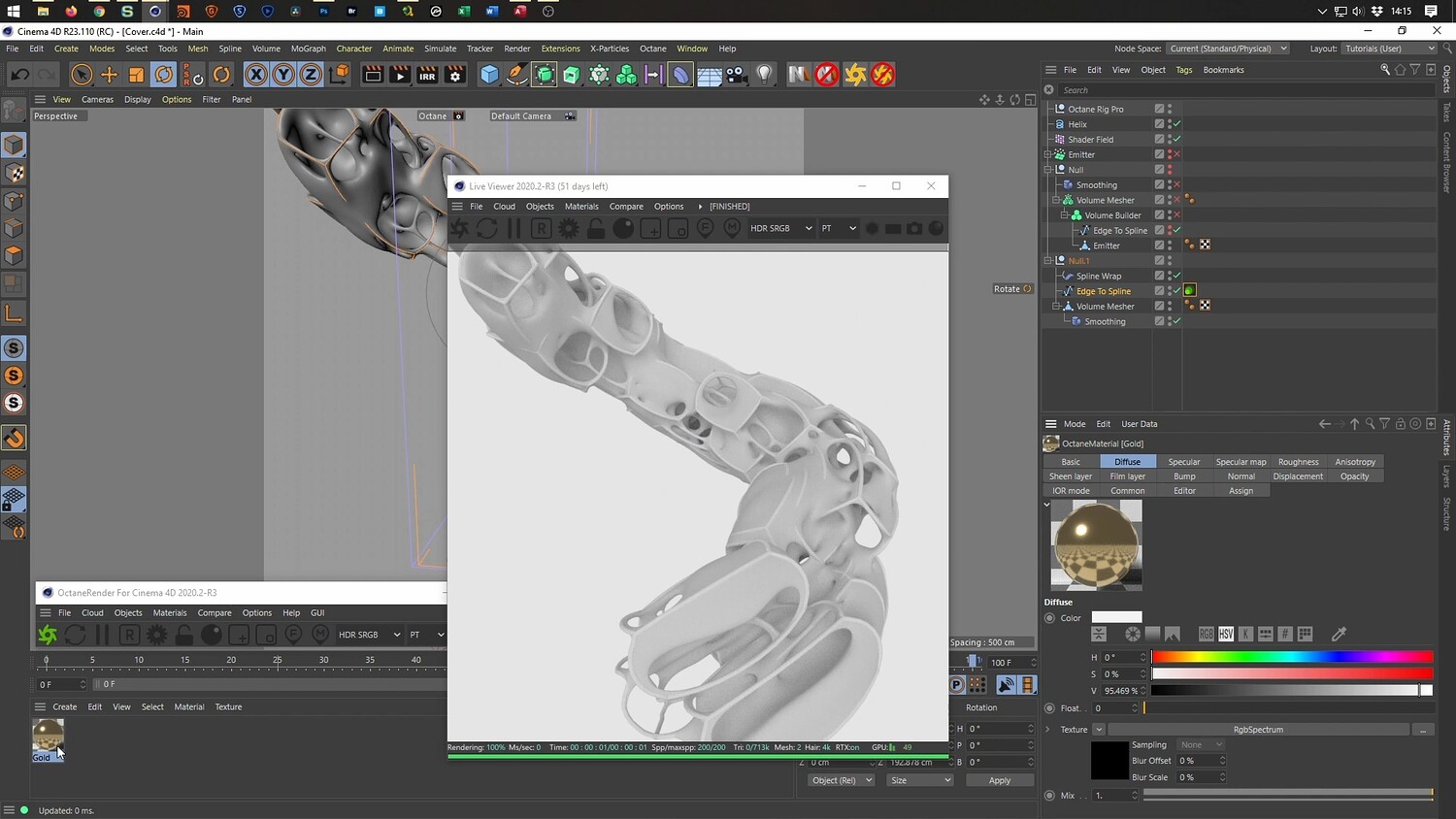Select the Mix parameter radio circle
Screen dimensions: 1456x819
[1049, 796]
